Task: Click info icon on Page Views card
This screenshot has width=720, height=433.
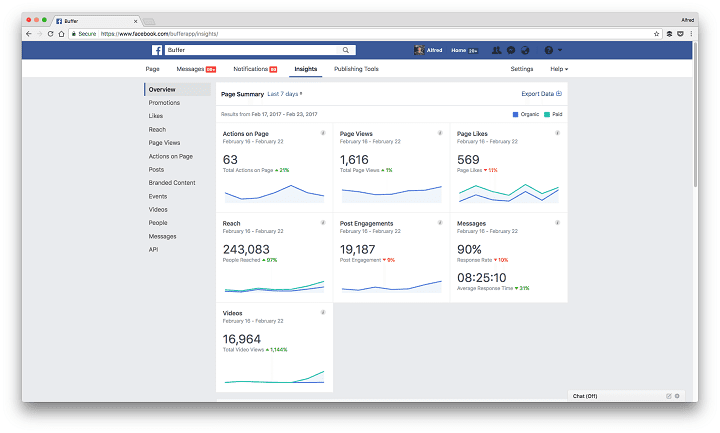Action: tap(440, 133)
